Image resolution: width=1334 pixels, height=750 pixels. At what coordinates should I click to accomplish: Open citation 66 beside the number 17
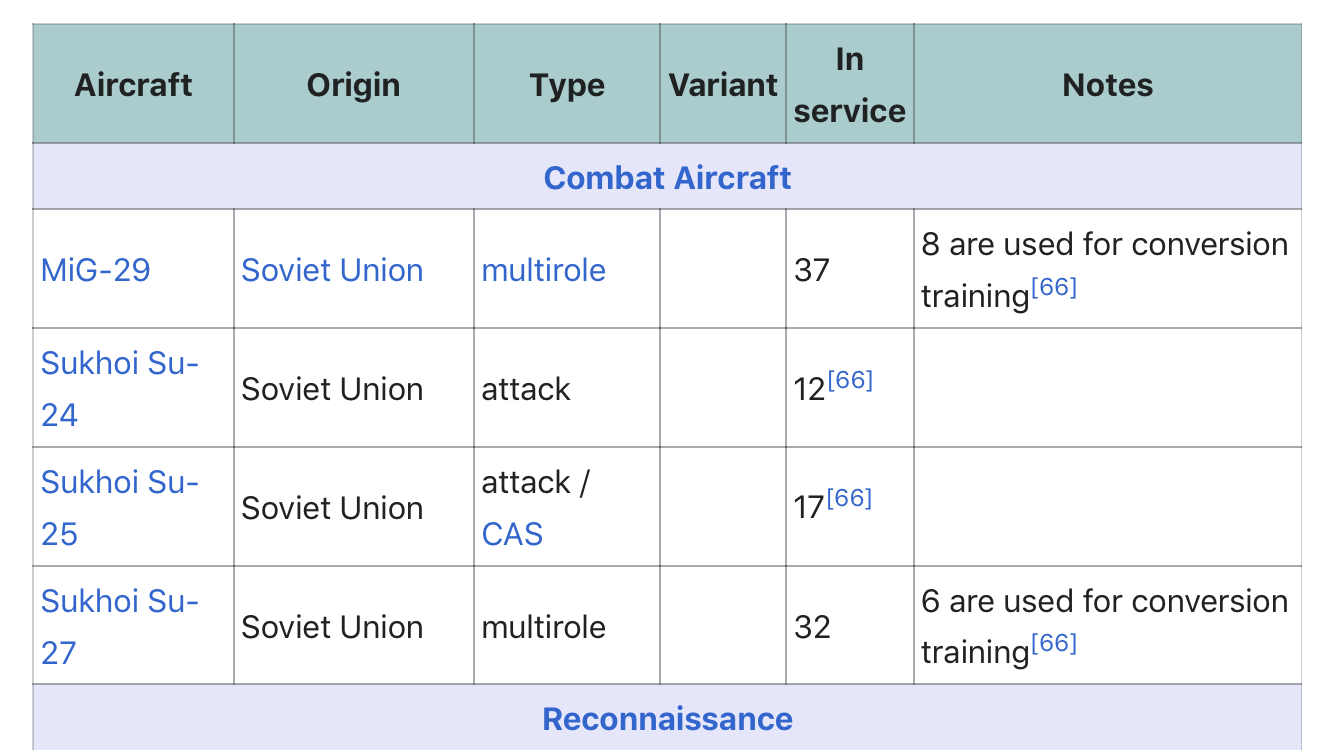tap(849, 499)
